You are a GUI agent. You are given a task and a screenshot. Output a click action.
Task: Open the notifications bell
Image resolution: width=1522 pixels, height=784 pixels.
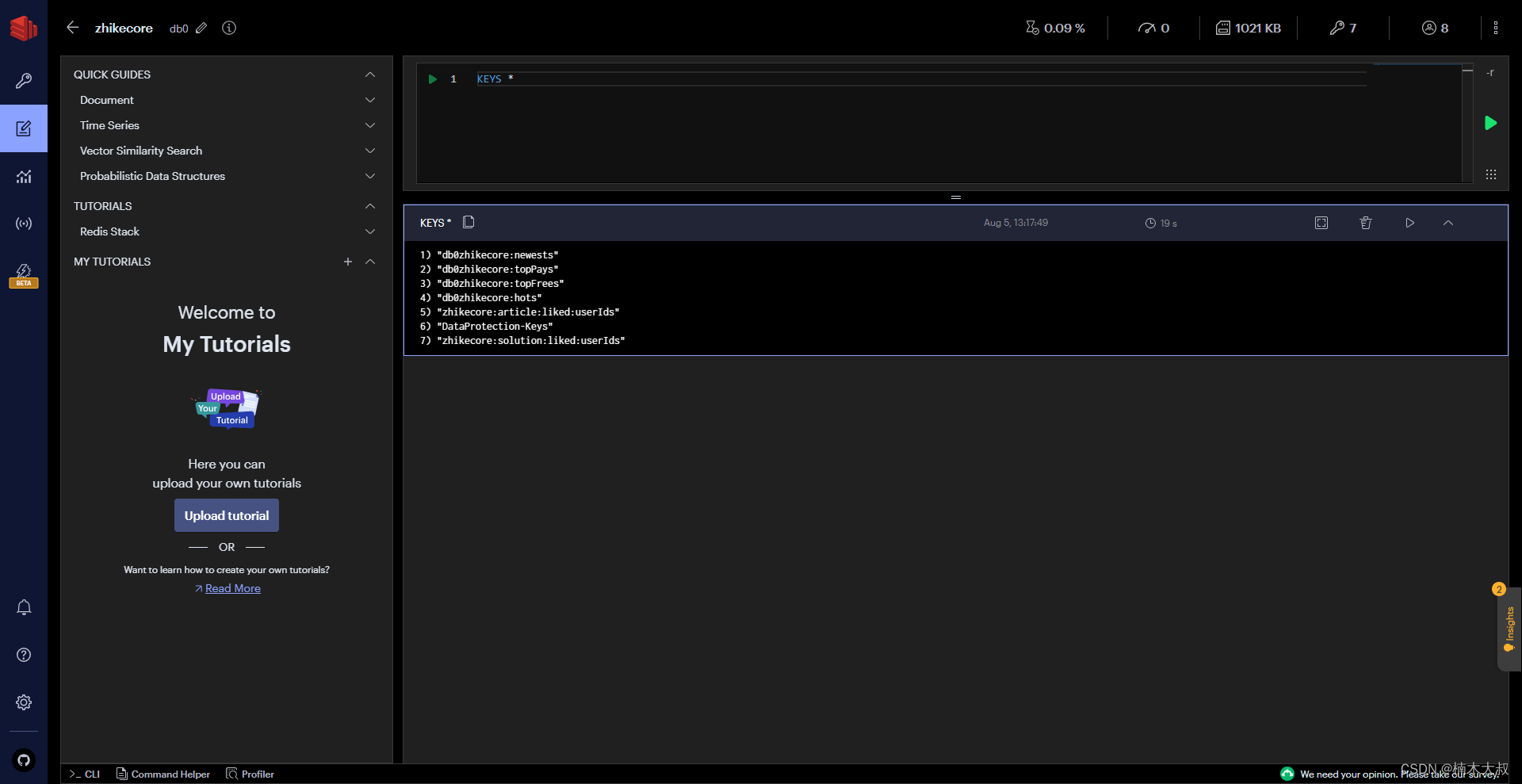click(24, 607)
